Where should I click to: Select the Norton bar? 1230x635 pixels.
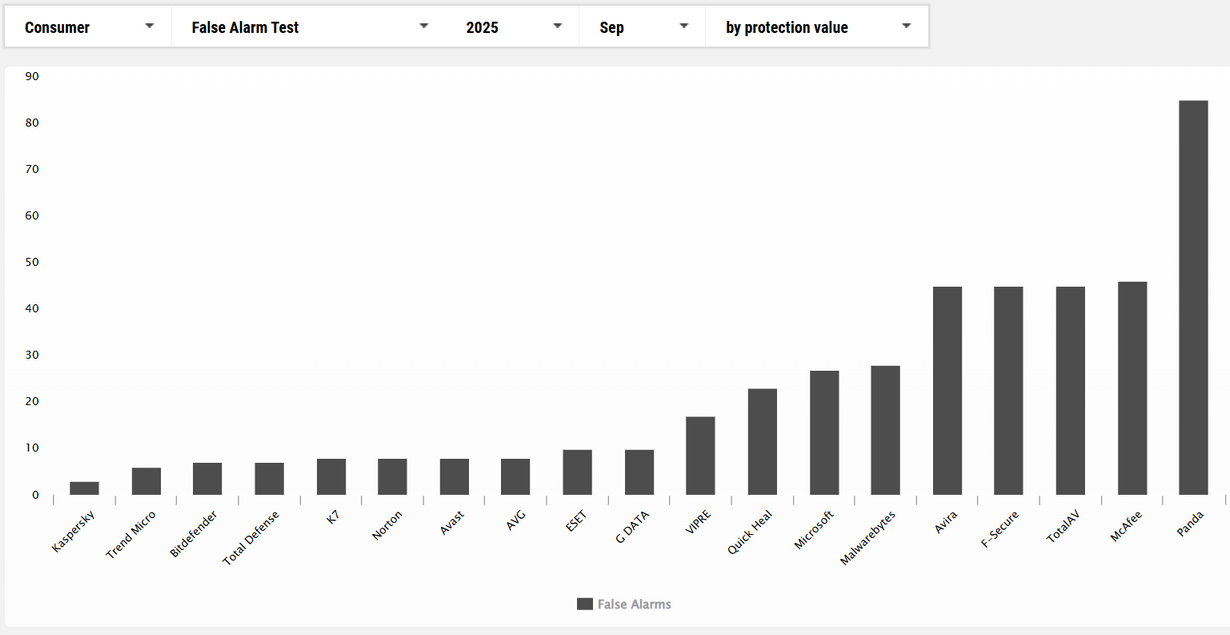coord(393,477)
